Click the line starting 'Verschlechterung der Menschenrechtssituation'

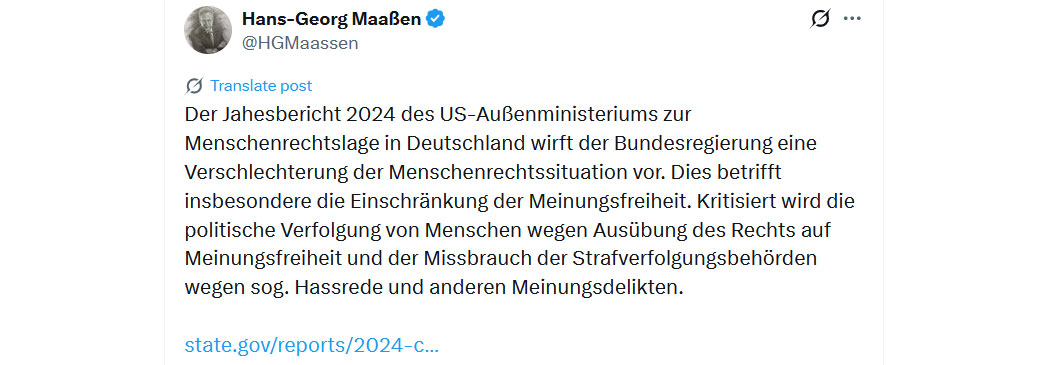click(x=483, y=173)
